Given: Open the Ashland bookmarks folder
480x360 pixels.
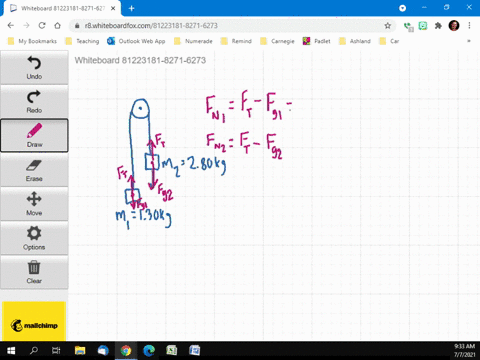Looking at the screenshot, I should pos(355,41).
